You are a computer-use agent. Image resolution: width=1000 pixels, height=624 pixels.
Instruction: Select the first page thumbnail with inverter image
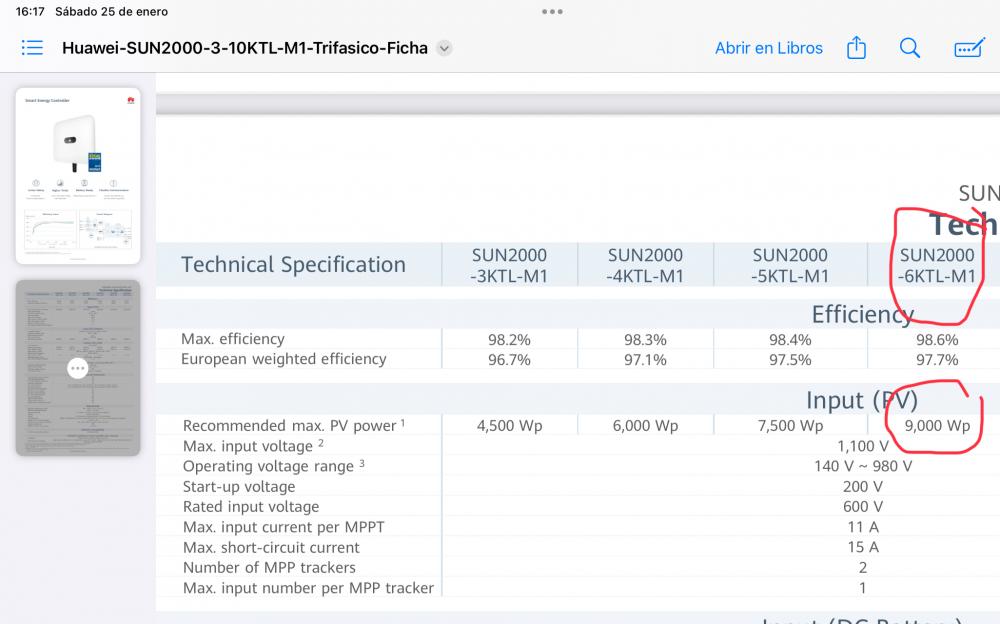[78, 175]
